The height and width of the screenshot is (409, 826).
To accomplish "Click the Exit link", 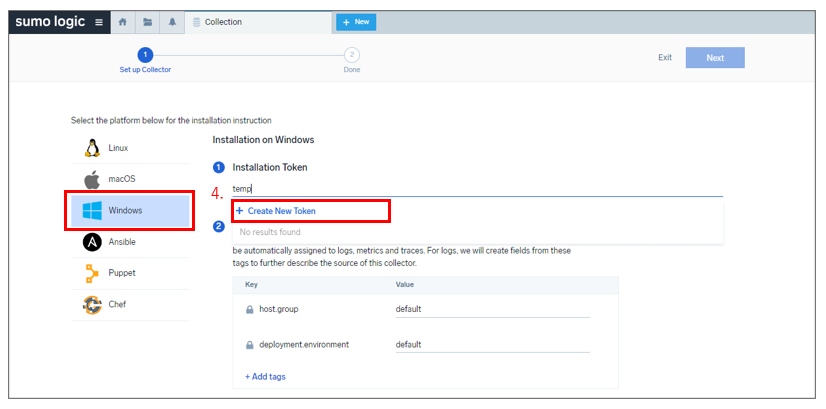I will click(x=665, y=57).
